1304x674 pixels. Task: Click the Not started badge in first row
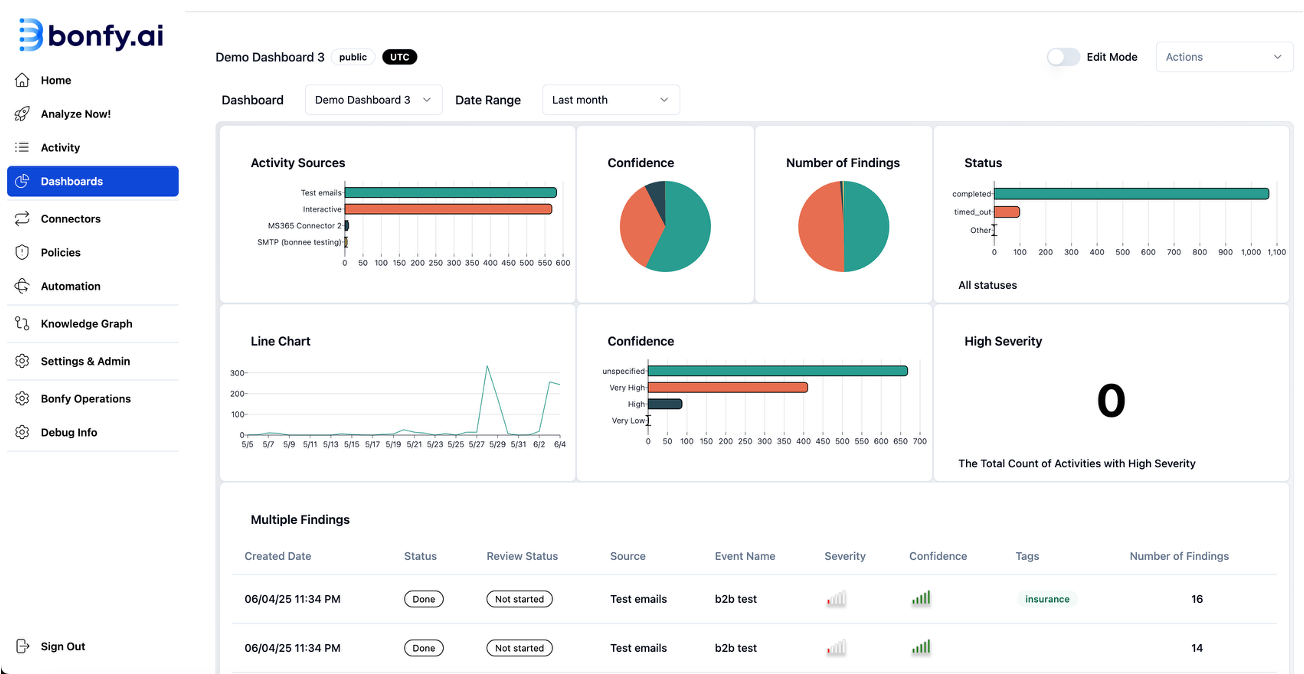pyautogui.click(x=519, y=600)
